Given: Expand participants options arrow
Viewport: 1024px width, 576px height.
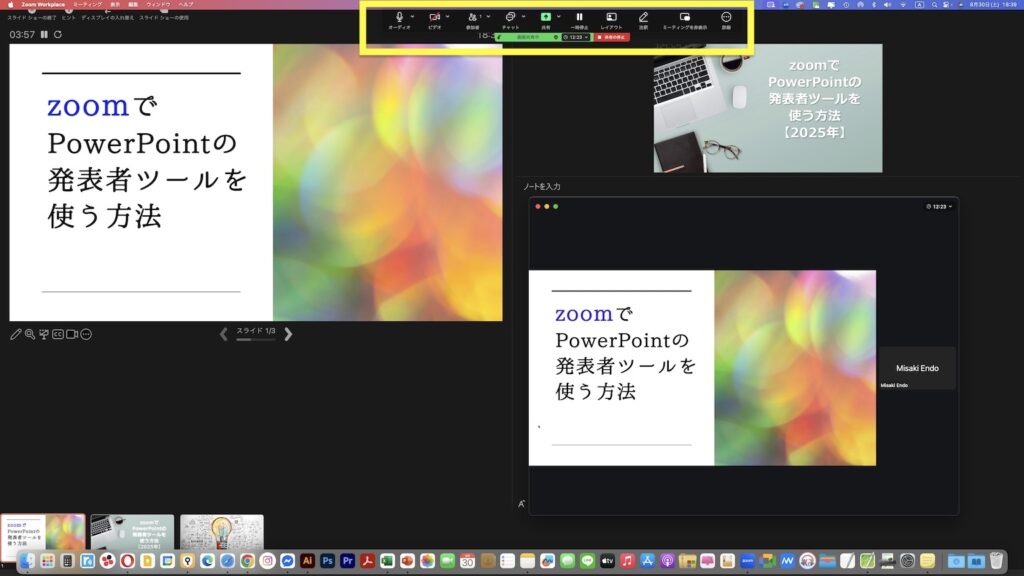Looking at the screenshot, I should (x=488, y=17).
